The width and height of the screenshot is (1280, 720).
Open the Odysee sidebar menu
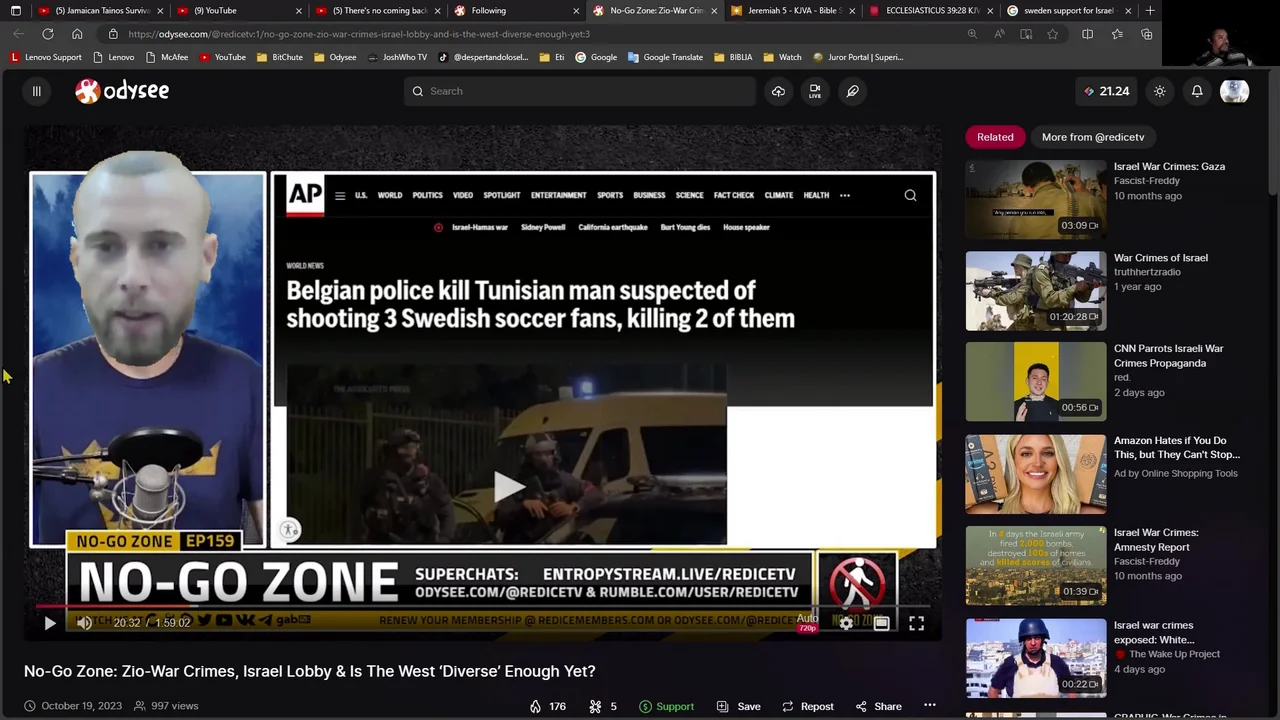(x=36, y=91)
